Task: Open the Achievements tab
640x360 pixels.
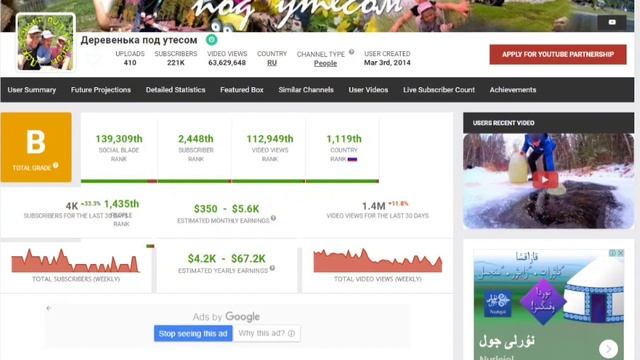Action: (x=513, y=90)
